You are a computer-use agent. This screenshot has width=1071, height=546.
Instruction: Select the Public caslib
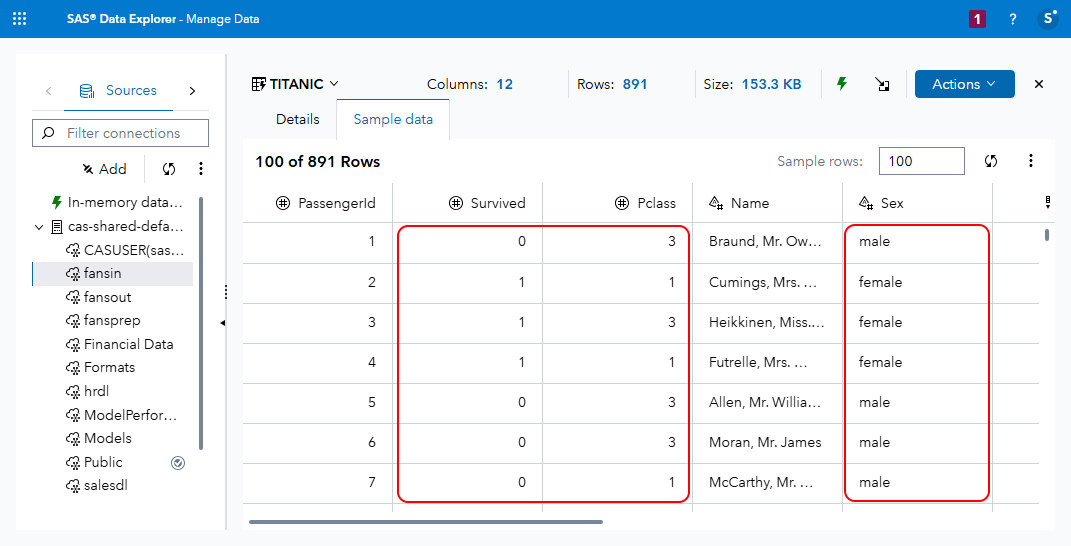(x=94, y=462)
